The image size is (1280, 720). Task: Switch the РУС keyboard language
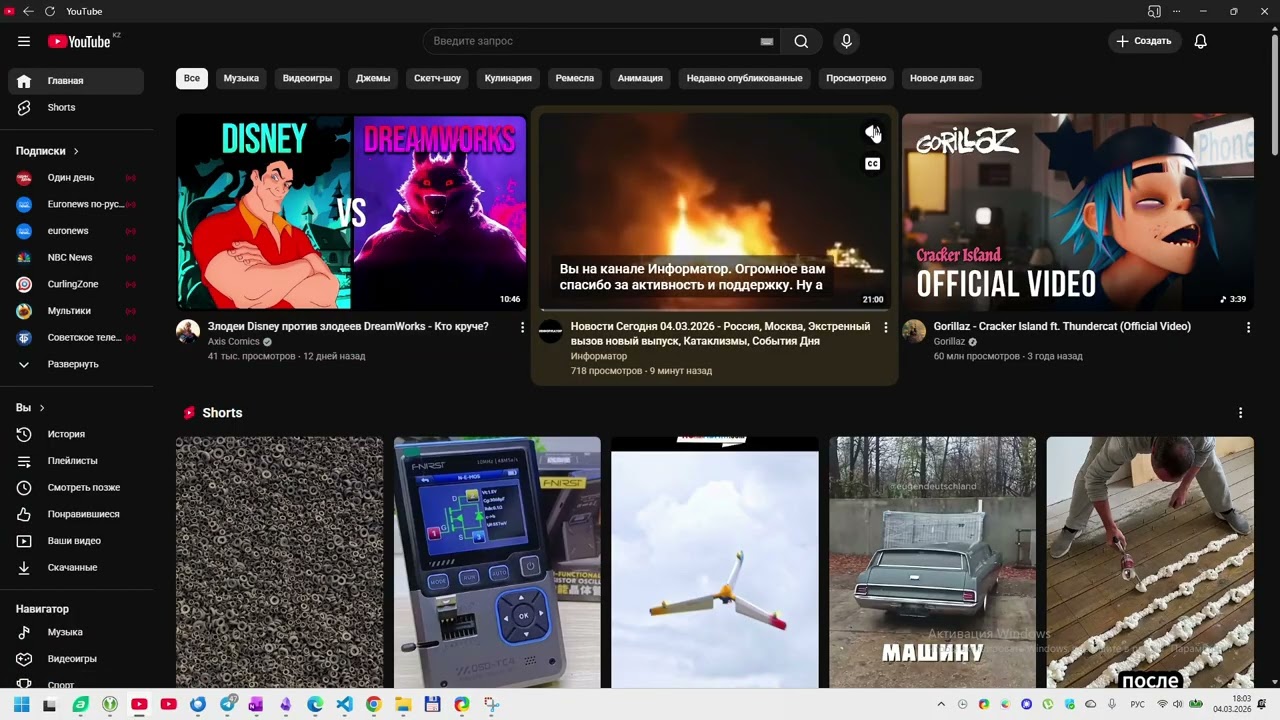click(1137, 704)
